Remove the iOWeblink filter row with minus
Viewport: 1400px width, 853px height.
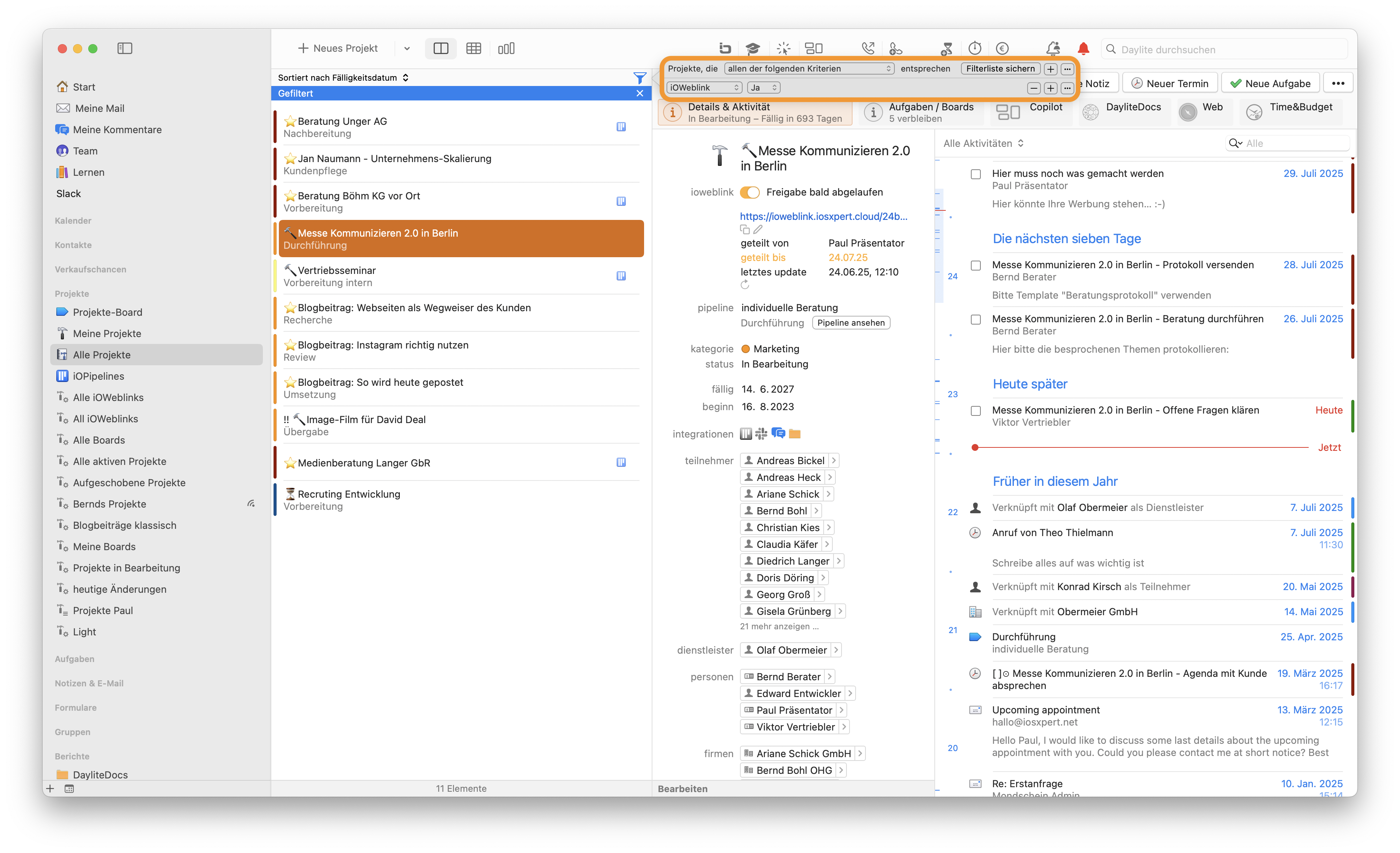pyautogui.click(x=1034, y=88)
